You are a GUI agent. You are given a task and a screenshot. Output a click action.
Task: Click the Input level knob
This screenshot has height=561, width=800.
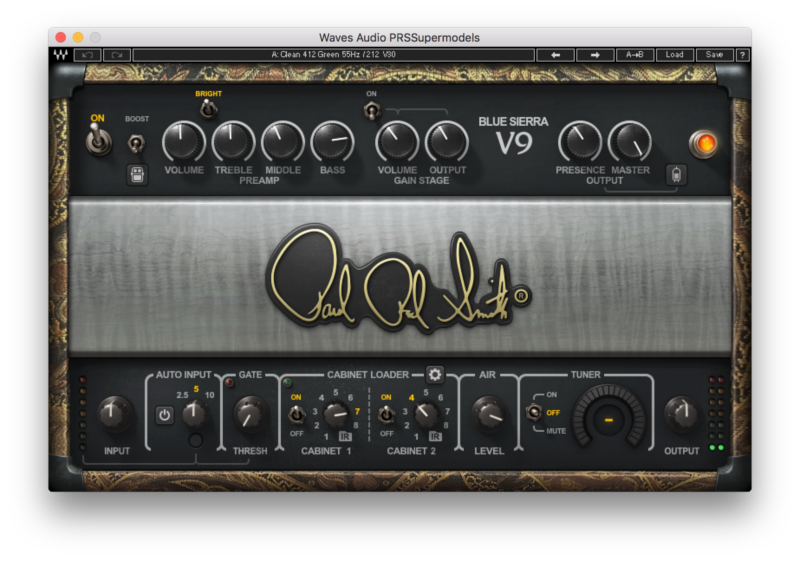point(115,414)
